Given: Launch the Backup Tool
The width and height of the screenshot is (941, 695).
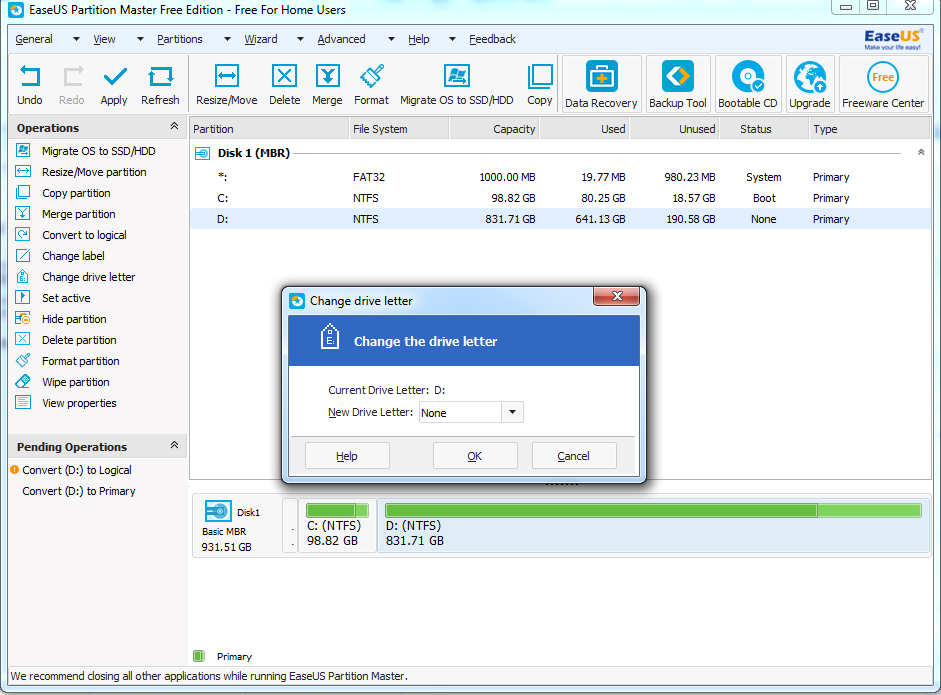Looking at the screenshot, I should (x=678, y=84).
